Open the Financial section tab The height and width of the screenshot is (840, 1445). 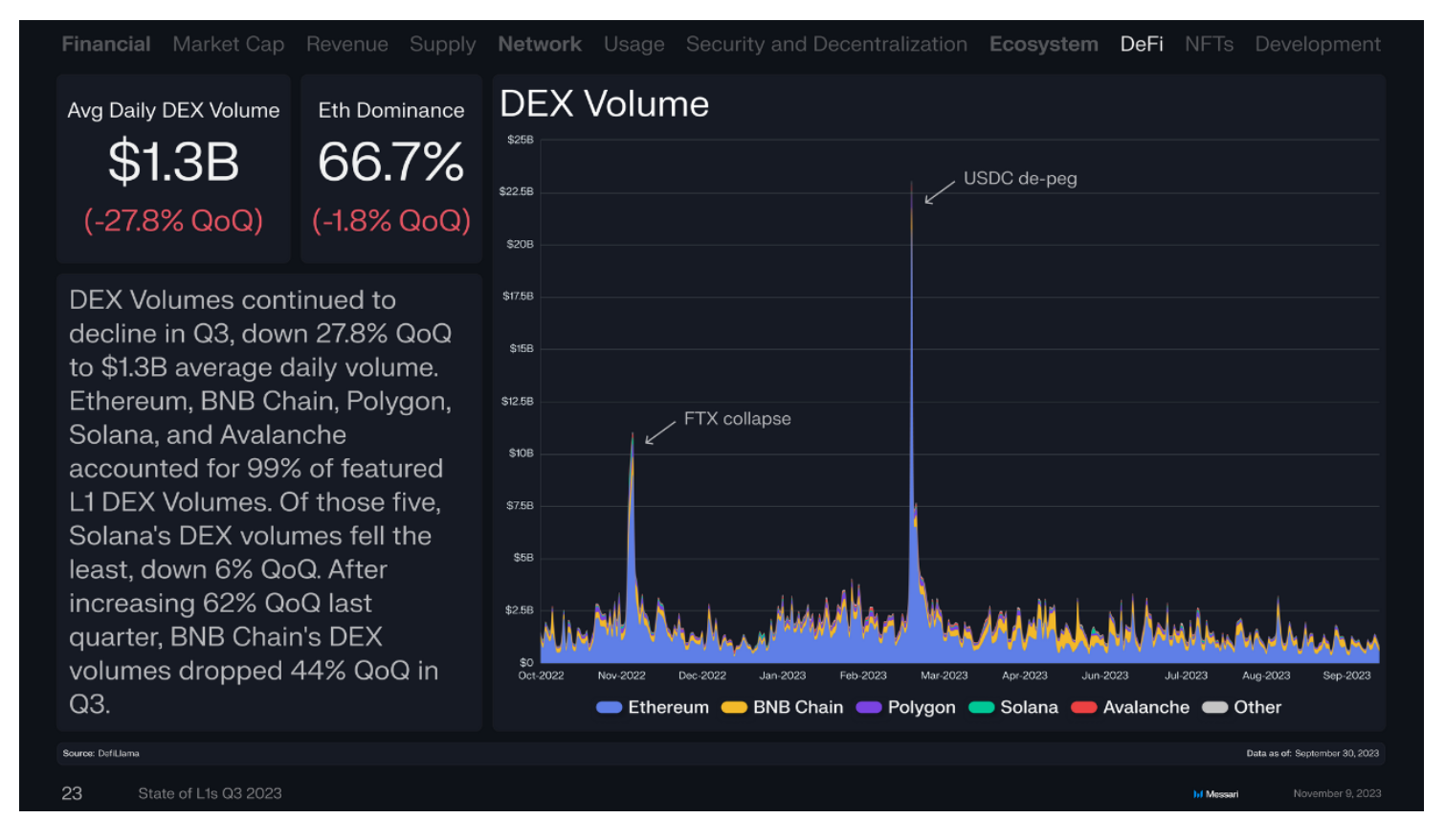(x=106, y=44)
